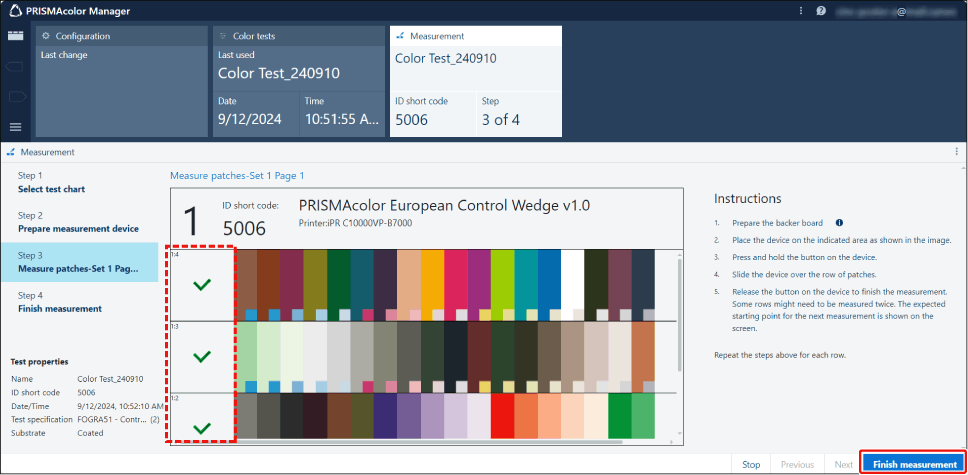Viewport: 968px width, 475px height.
Task: Click the bright red patch in bottom row
Action: coord(502,415)
